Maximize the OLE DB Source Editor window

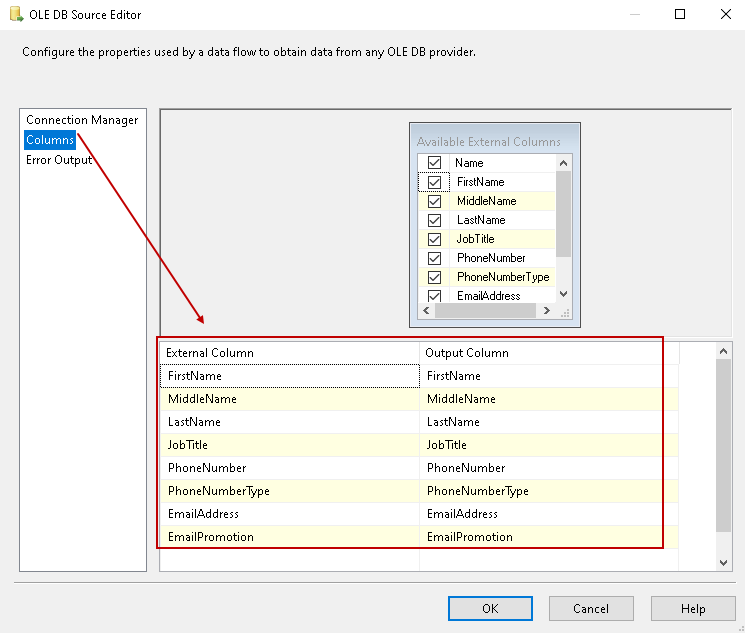coord(680,14)
